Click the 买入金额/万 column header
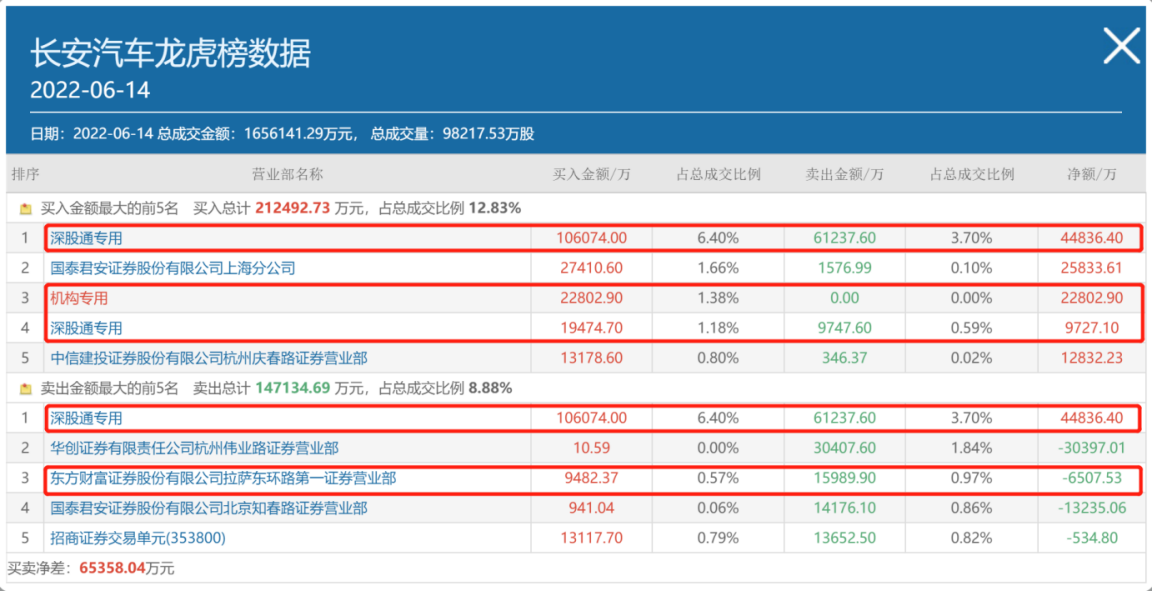This screenshot has width=1152, height=592. point(591,175)
